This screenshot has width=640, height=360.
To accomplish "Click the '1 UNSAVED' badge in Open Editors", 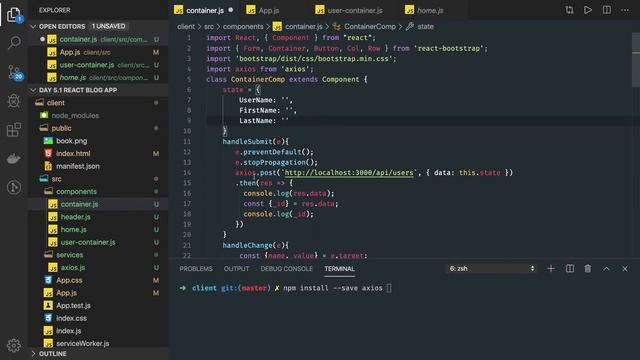I will (108, 26).
